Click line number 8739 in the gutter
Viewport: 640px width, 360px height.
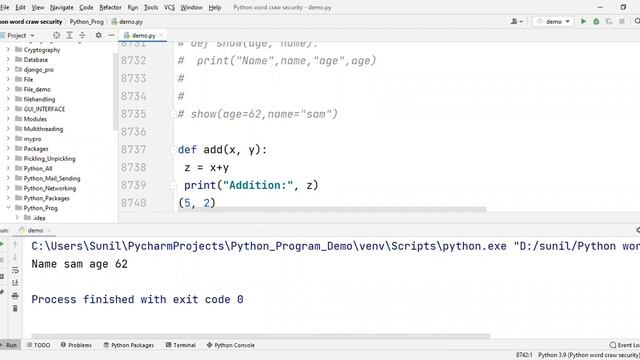pyautogui.click(x=133, y=185)
